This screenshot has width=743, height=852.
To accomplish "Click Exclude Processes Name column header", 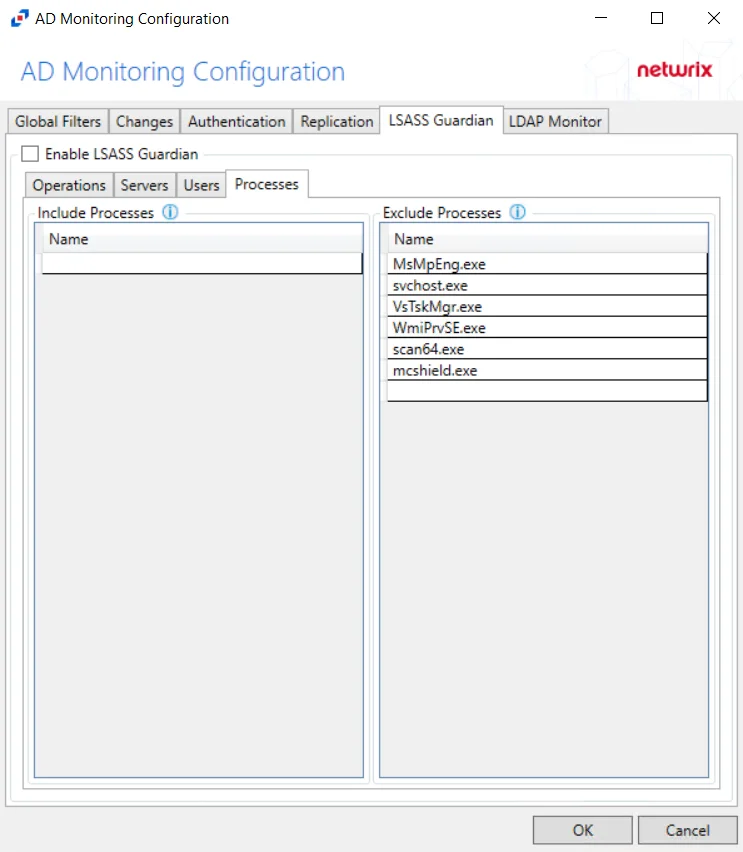I will click(547, 239).
